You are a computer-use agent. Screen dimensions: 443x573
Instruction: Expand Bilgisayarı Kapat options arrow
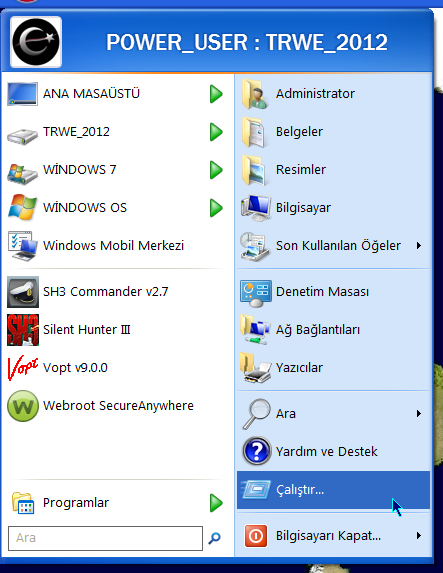point(419,536)
